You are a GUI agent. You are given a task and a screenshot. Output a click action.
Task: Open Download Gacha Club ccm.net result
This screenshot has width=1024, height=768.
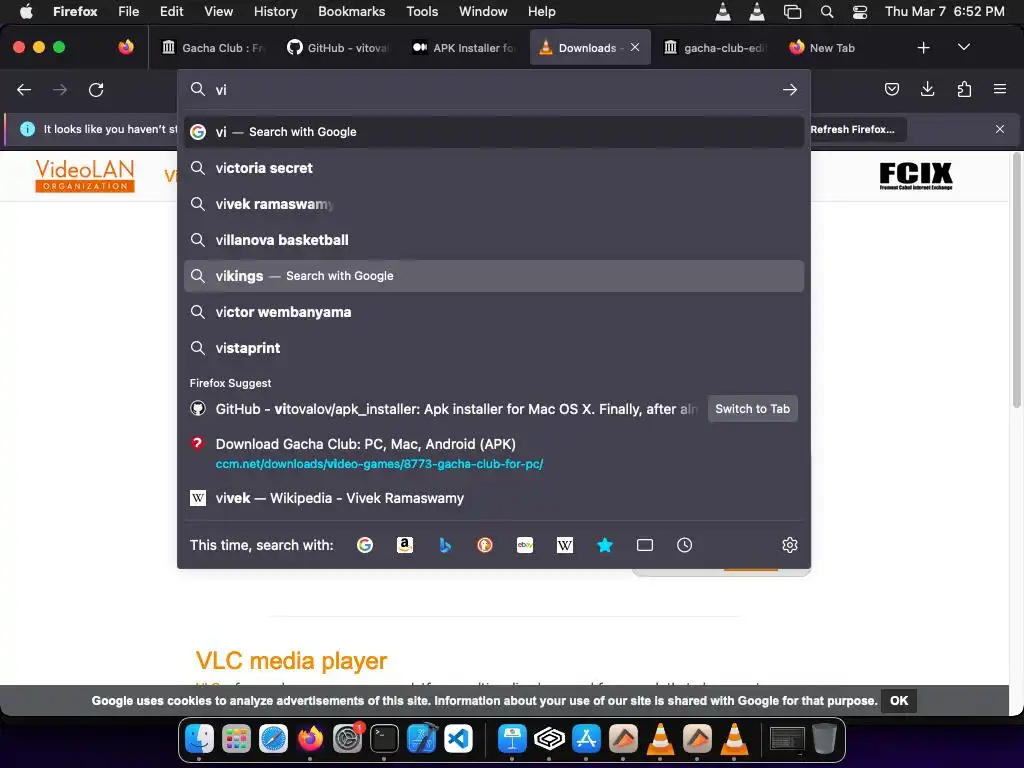point(494,453)
